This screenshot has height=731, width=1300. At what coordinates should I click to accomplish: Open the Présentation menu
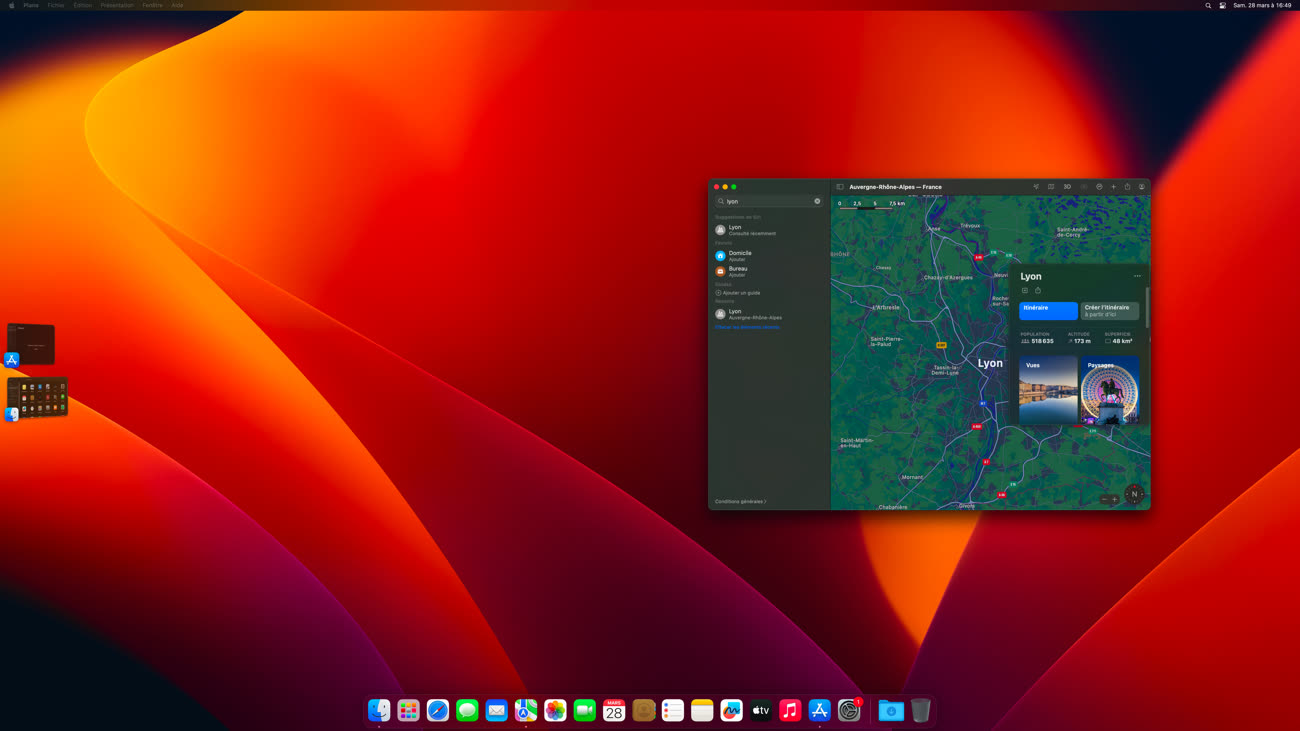click(116, 5)
